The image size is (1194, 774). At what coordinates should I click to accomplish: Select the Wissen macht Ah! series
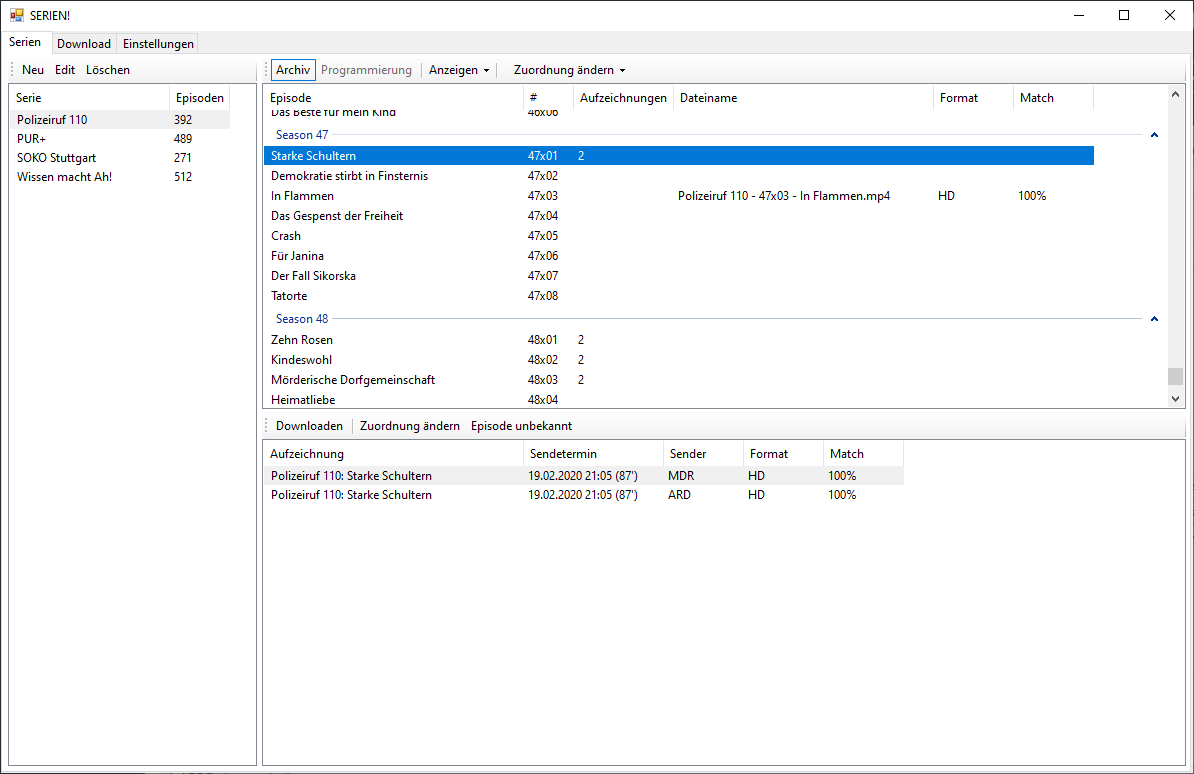click(64, 177)
